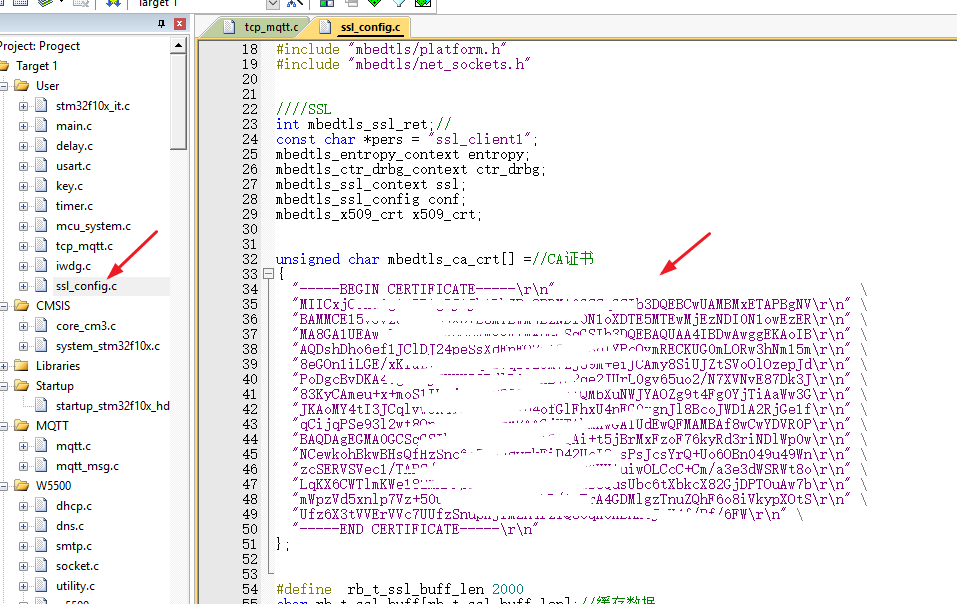Click the project tree scrollbar up arrow

[179, 47]
